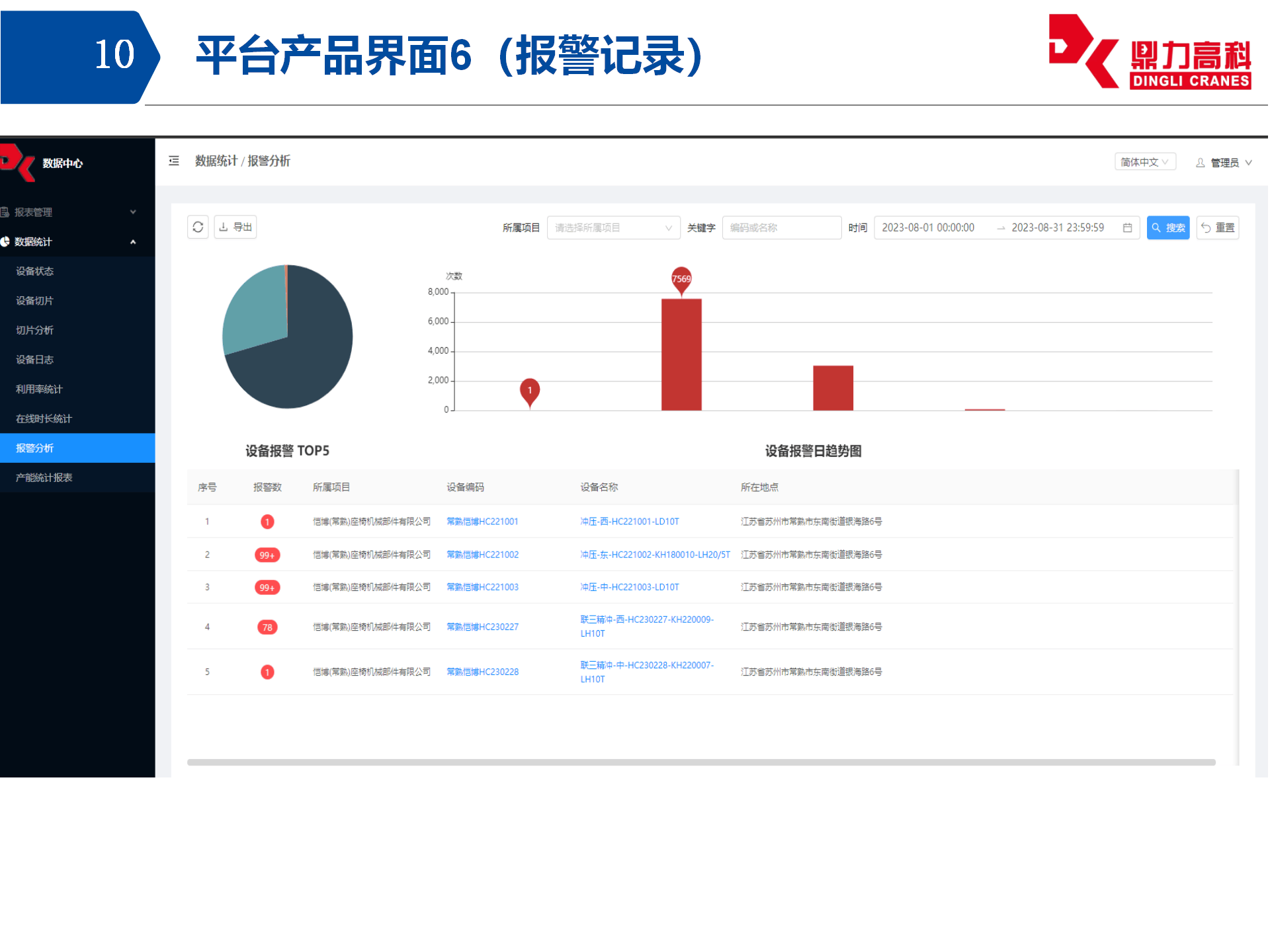1270x952 pixels.
Task: Click the calendar icon in time range
Action: 1127,228
